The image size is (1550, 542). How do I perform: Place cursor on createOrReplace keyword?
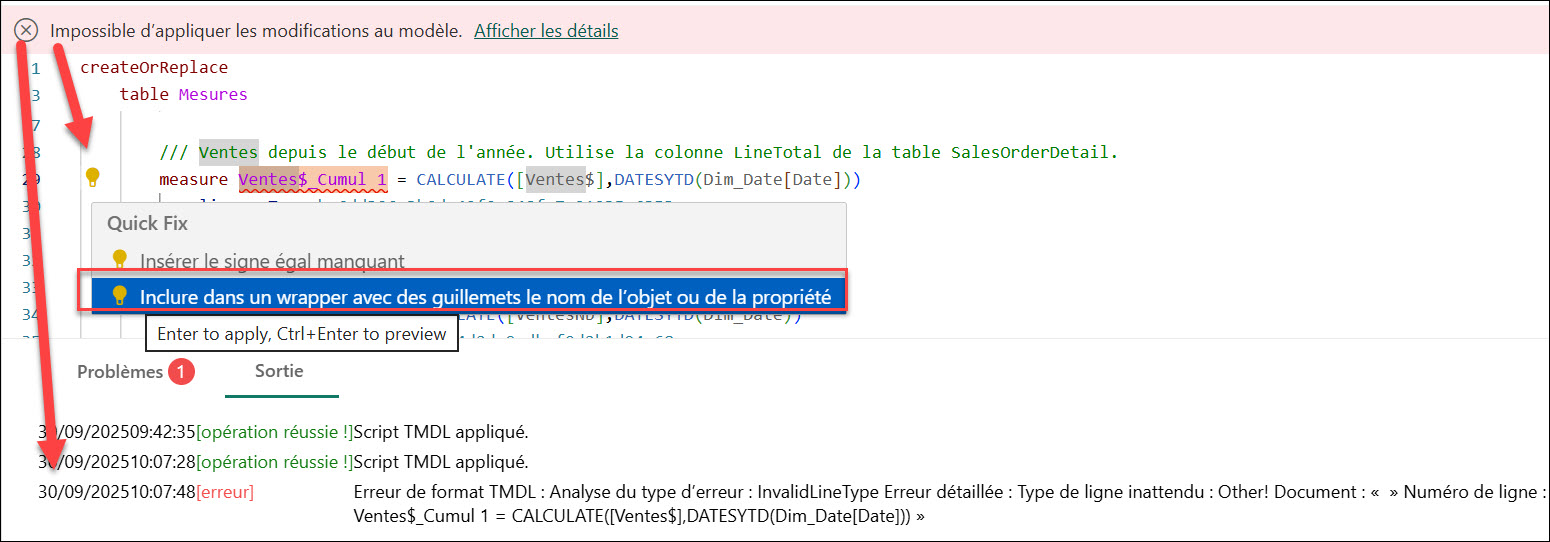(x=154, y=68)
